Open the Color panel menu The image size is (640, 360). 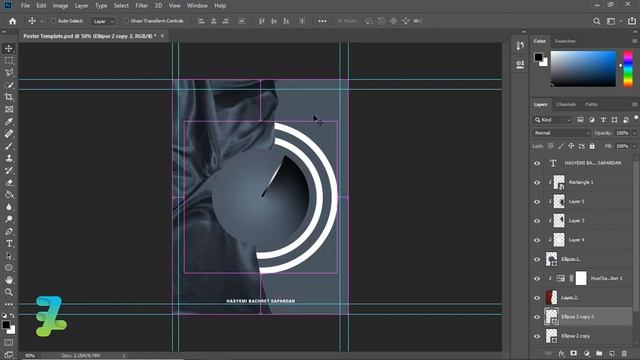coord(634,41)
